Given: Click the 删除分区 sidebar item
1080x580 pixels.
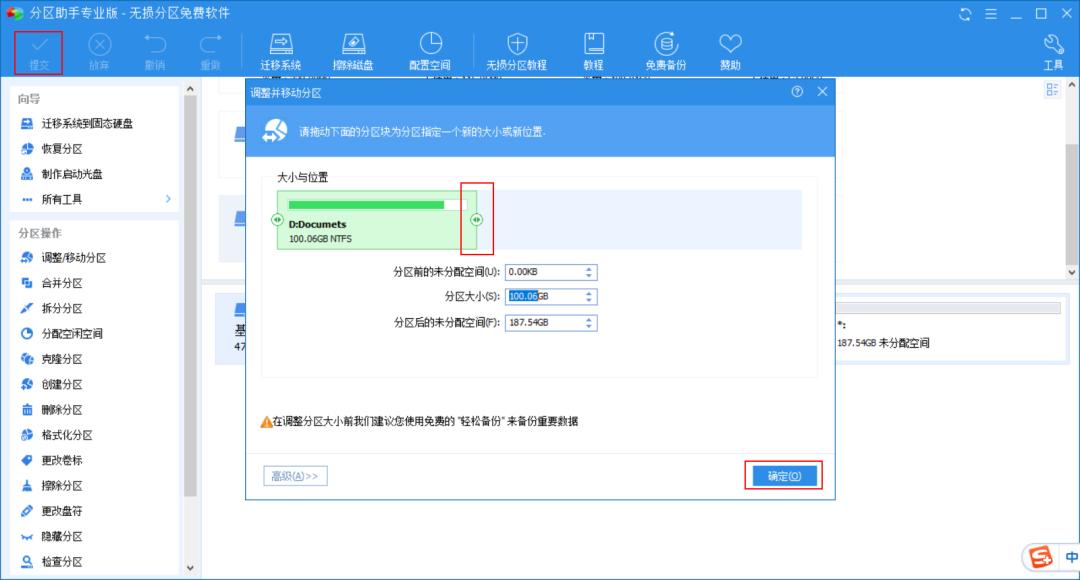Looking at the screenshot, I should pos(62,408).
